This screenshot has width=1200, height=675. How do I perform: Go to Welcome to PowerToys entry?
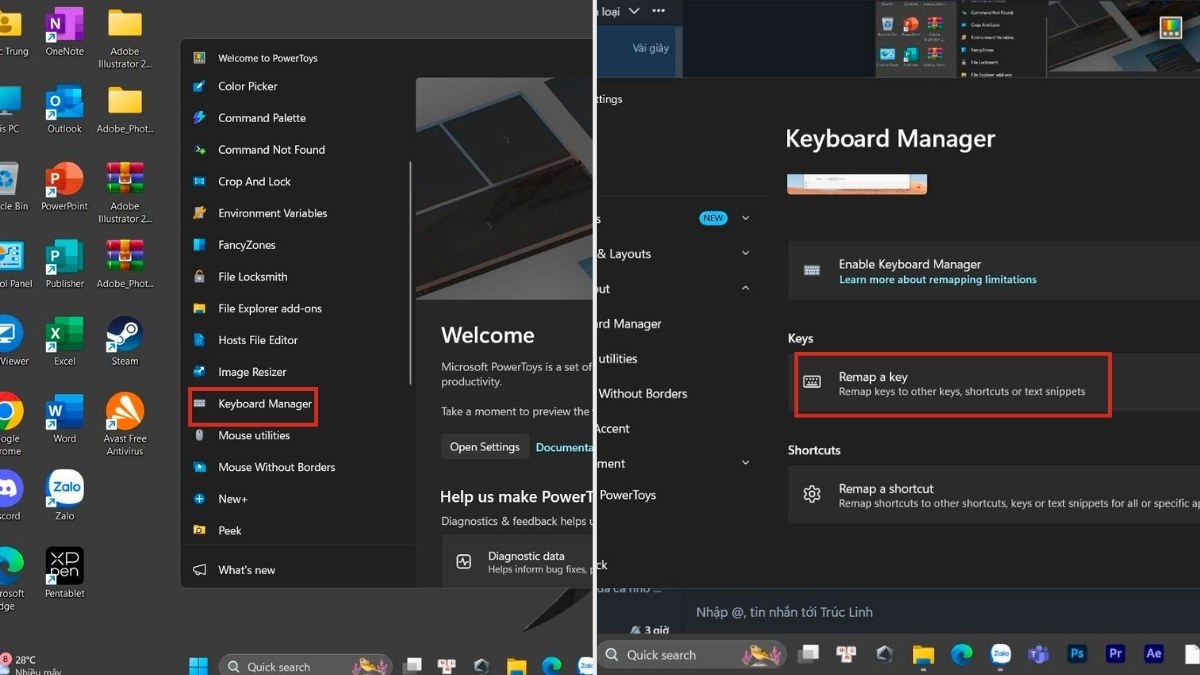coord(267,58)
